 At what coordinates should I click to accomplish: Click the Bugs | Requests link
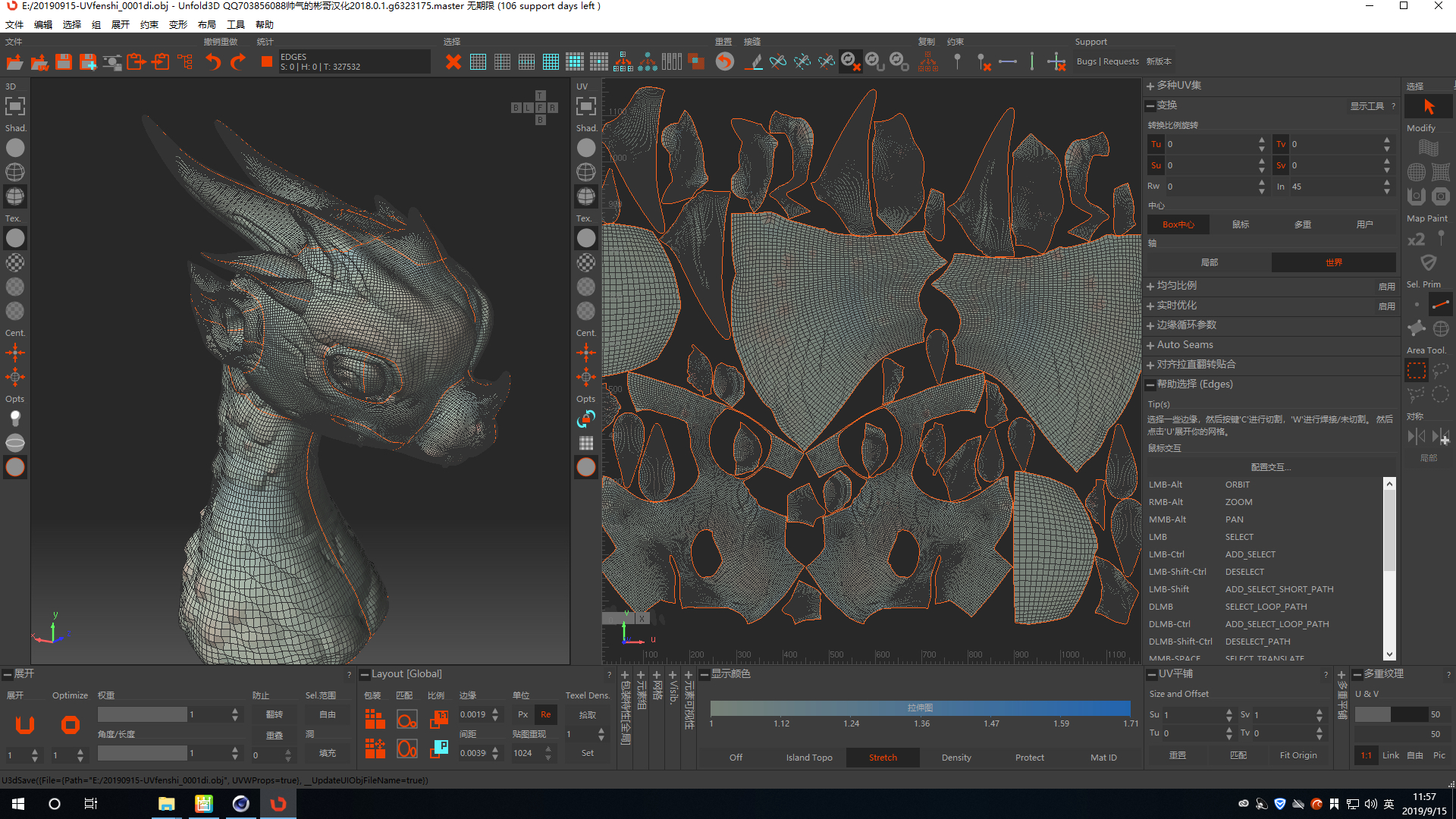tap(1107, 61)
